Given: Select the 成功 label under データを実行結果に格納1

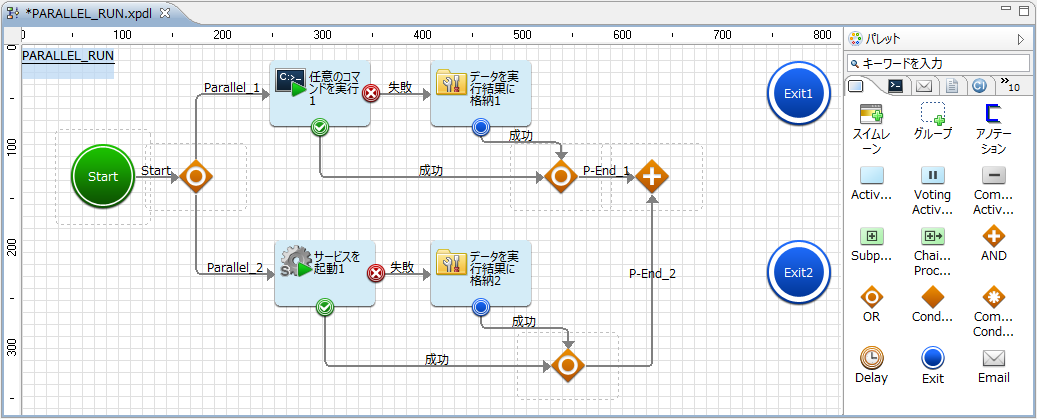Looking at the screenshot, I should (521, 136).
